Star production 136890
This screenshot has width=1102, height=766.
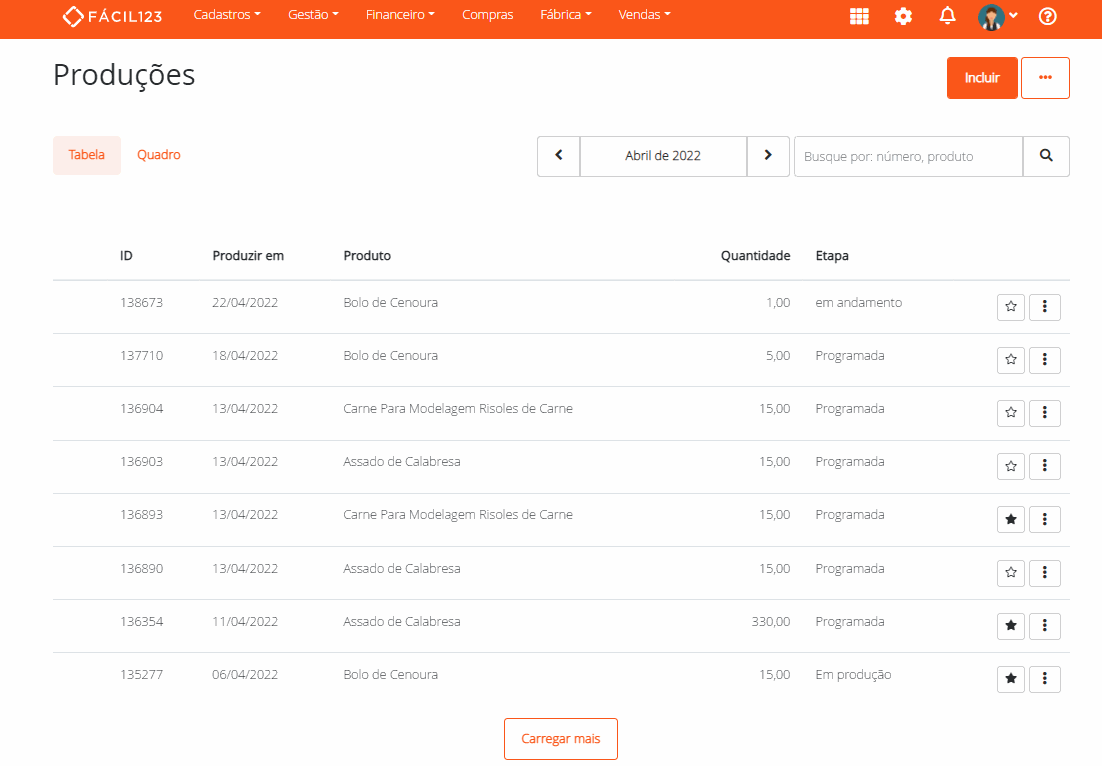tap(1011, 573)
